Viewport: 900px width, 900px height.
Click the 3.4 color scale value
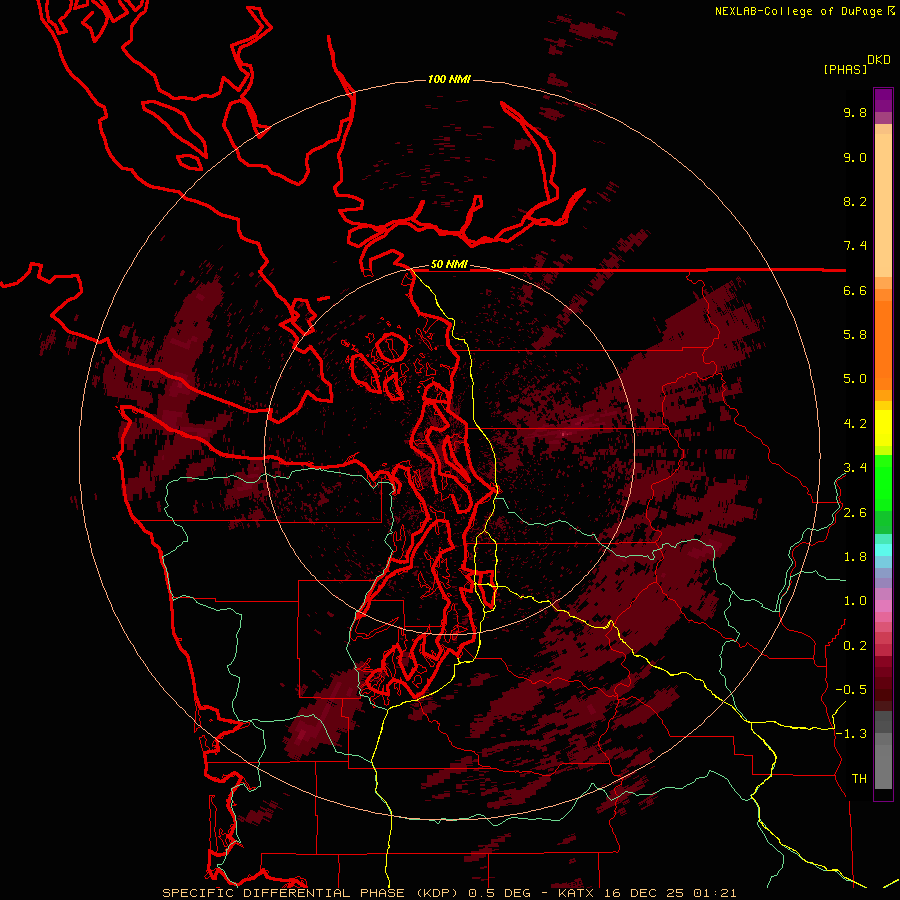[x=855, y=468]
